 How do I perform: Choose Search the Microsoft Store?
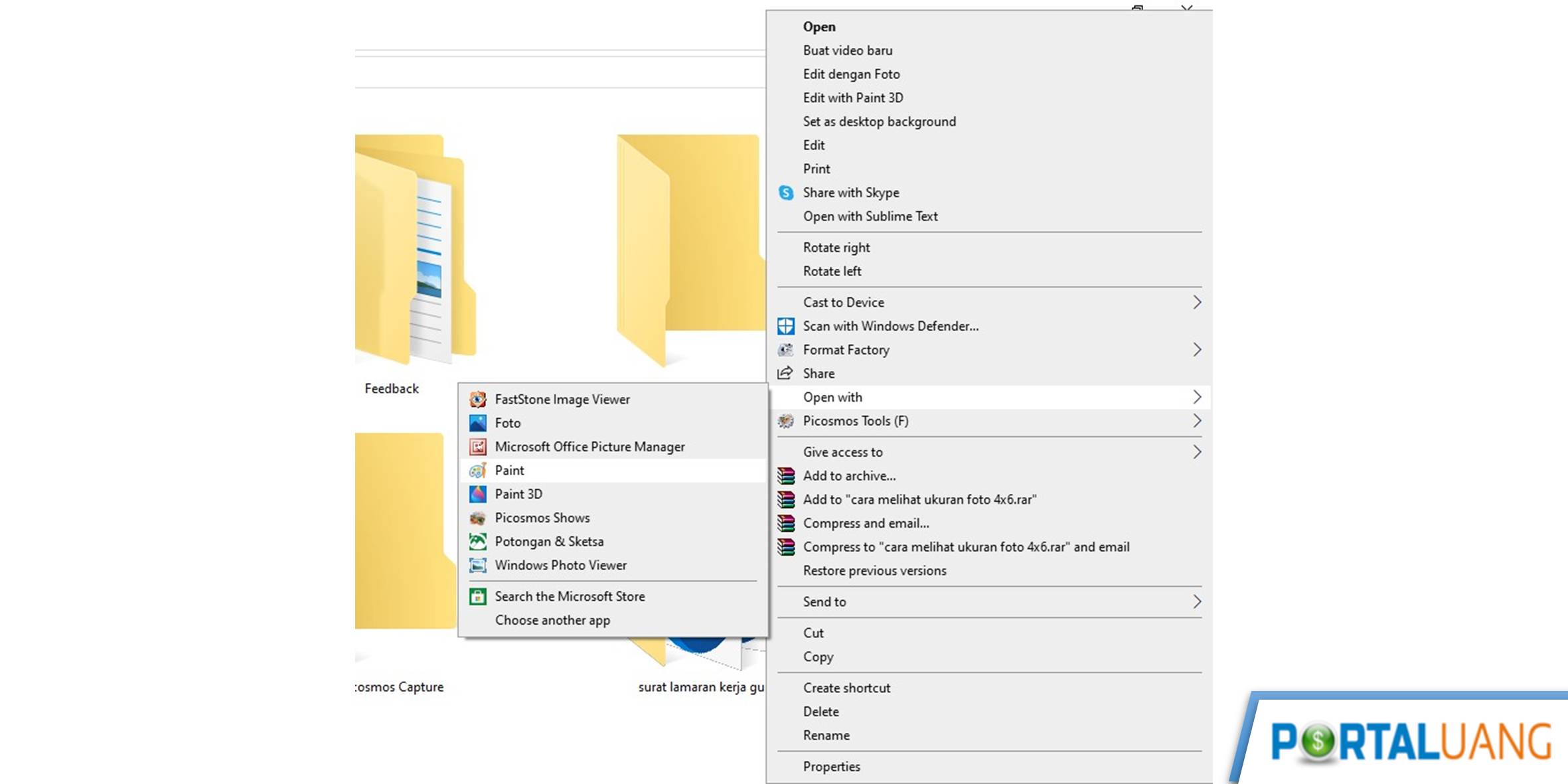click(613, 596)
